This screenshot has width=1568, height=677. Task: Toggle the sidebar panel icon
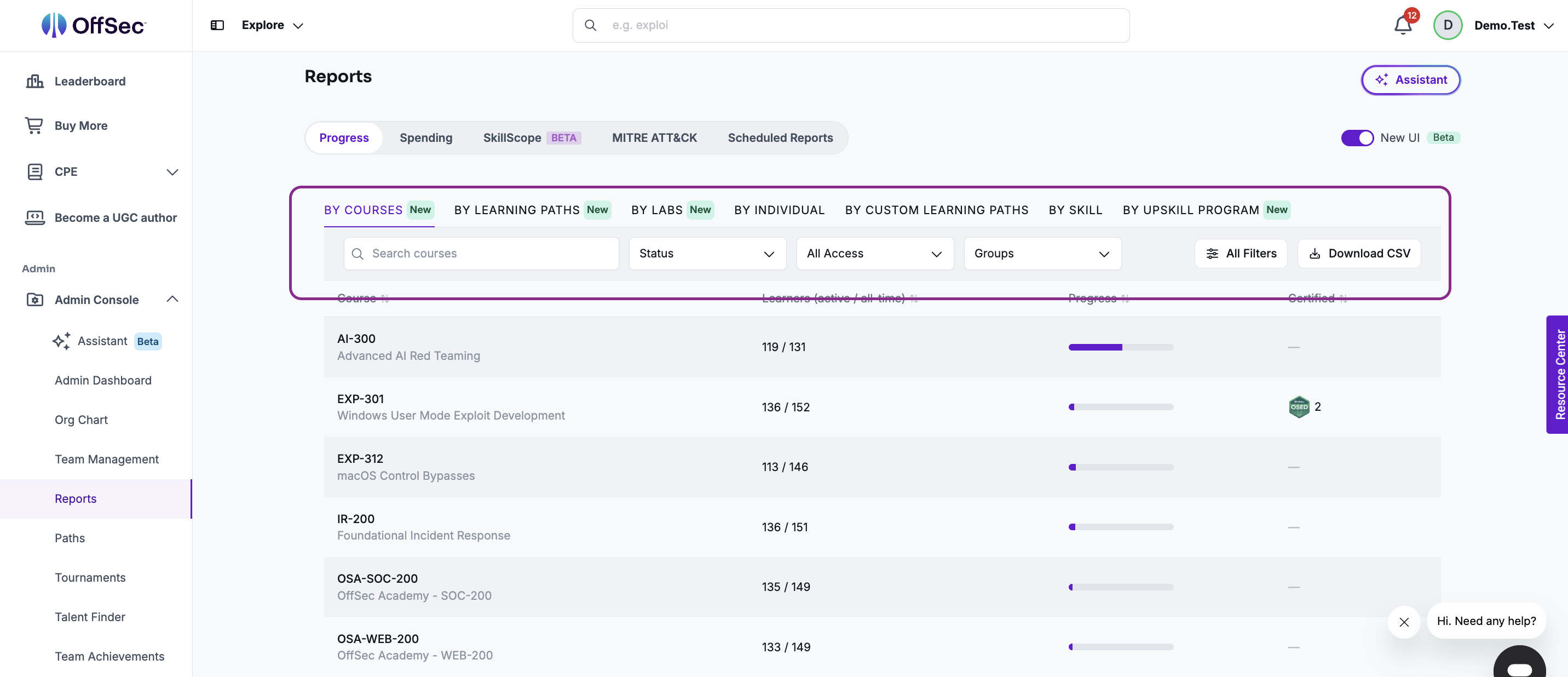(x=217, y=25)
